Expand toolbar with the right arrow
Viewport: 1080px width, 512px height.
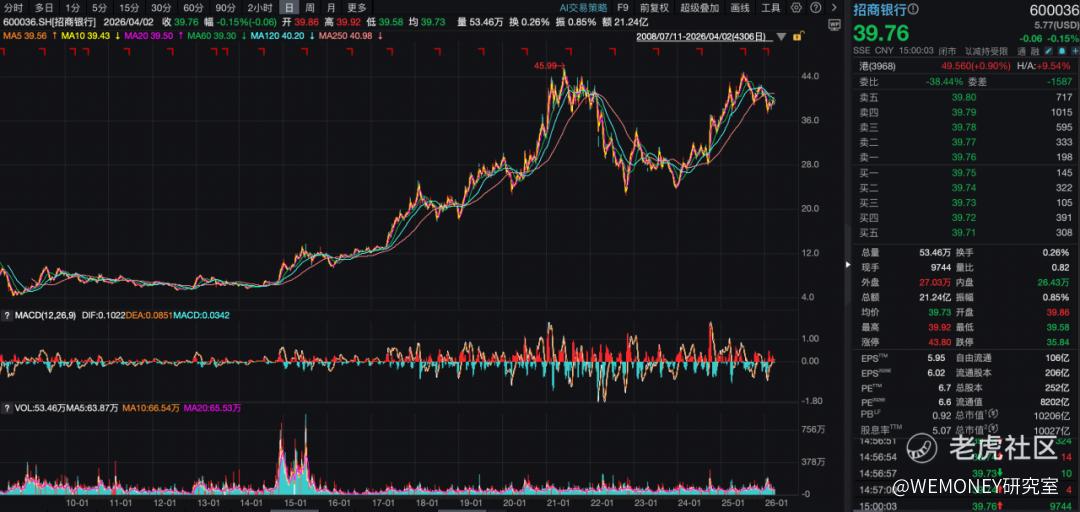(x=834, y=8)
